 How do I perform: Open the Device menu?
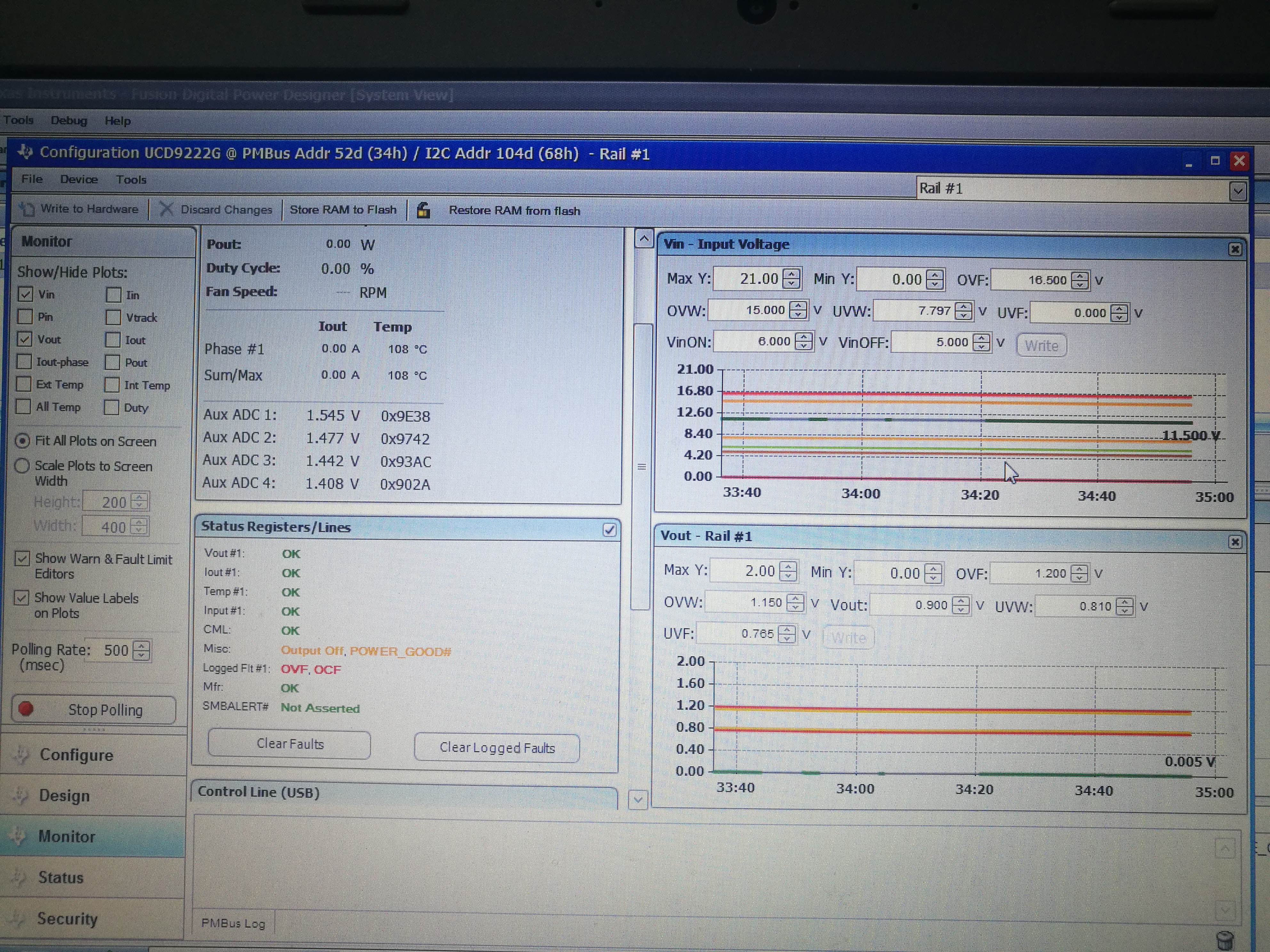[x=79, y=179]
